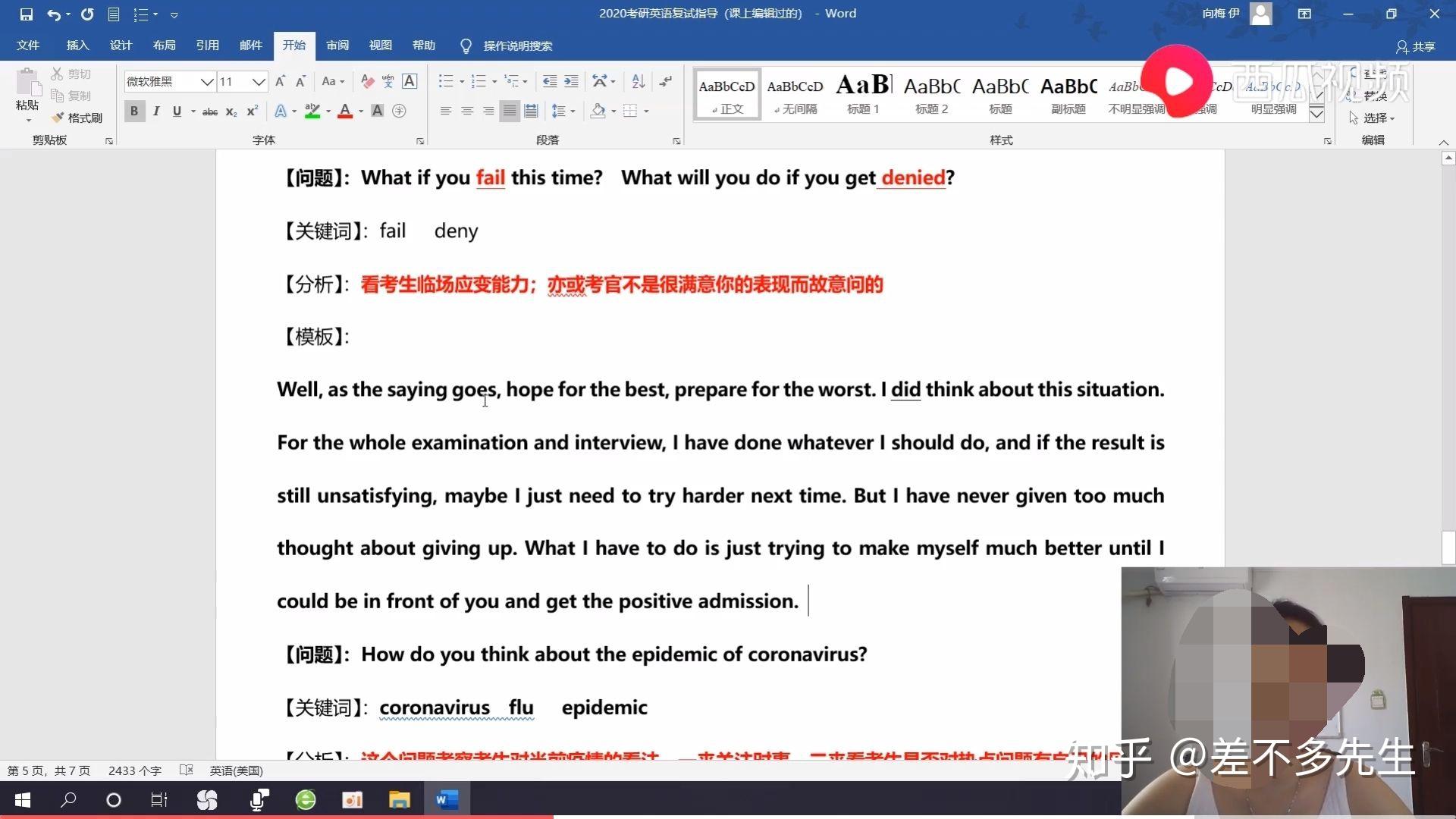1456x819 pixels.
Task: Click the word count in status bar
Action: pyautogui.click(x=135, y=770)
